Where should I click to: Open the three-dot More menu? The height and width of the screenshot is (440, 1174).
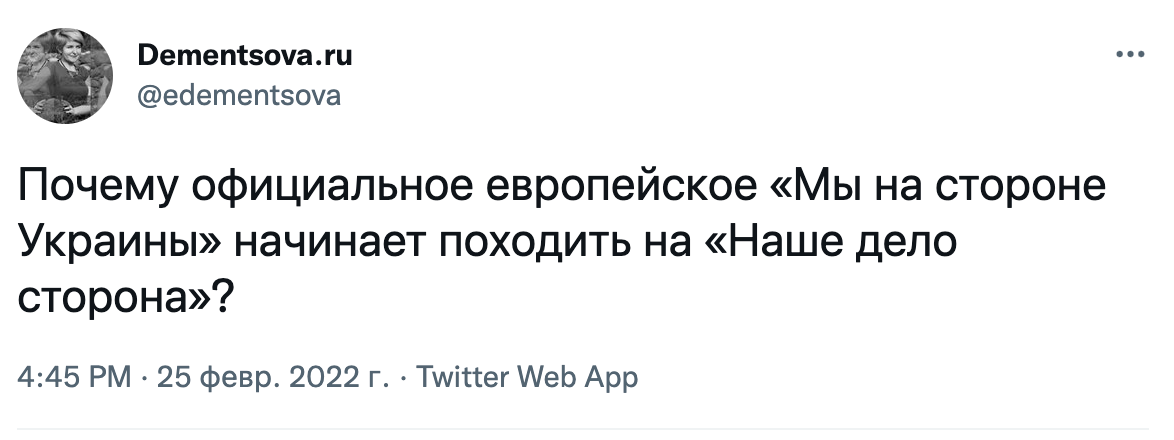[1129, 55]
